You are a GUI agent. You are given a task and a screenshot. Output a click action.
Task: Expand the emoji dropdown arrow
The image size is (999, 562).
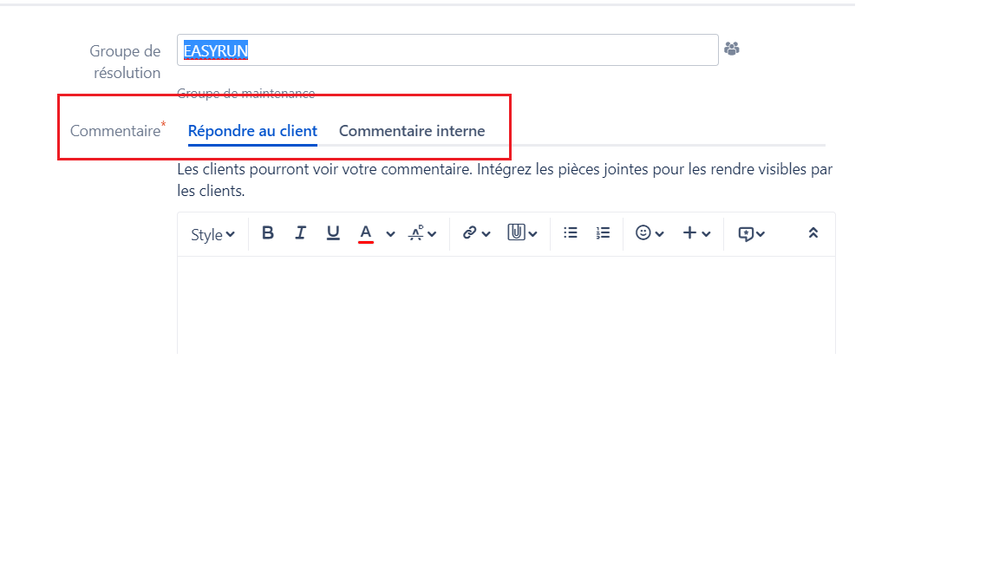(x=659, y=234)
